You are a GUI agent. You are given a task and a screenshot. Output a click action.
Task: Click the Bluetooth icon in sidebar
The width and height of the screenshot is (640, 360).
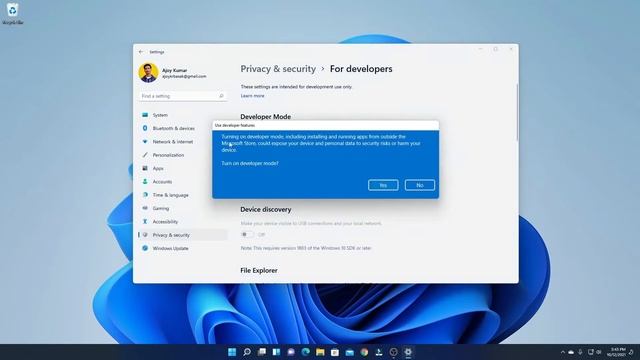click(145, 128)
